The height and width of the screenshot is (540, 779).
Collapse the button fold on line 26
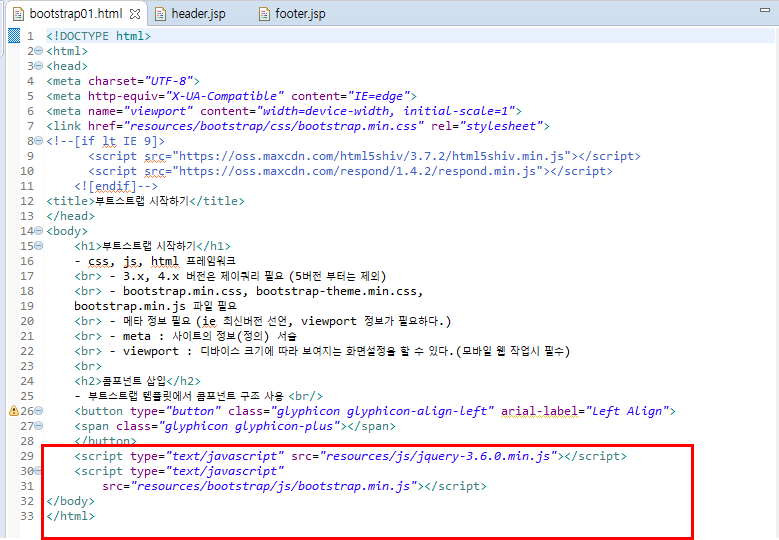pos(39,411)
